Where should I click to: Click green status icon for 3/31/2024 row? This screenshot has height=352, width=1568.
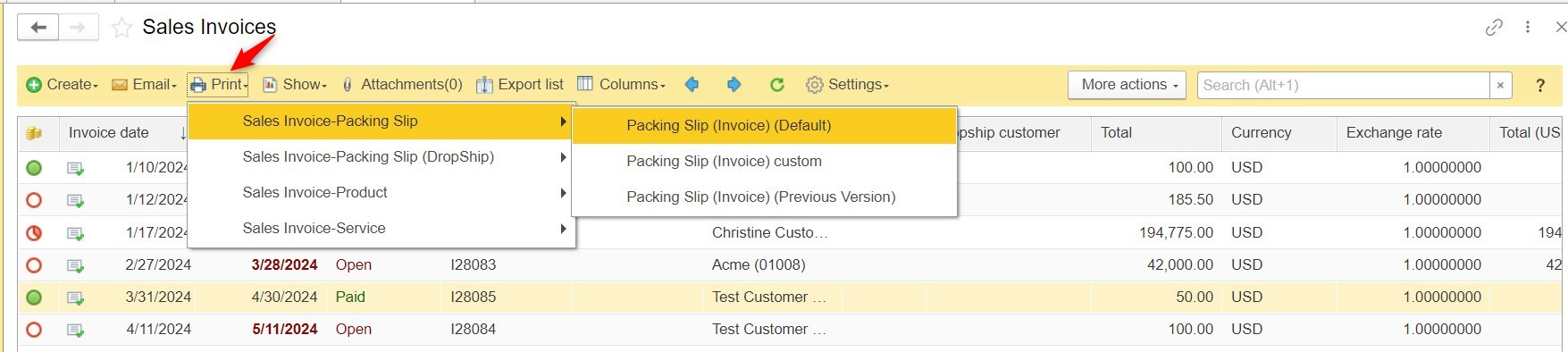pos(34,298)
